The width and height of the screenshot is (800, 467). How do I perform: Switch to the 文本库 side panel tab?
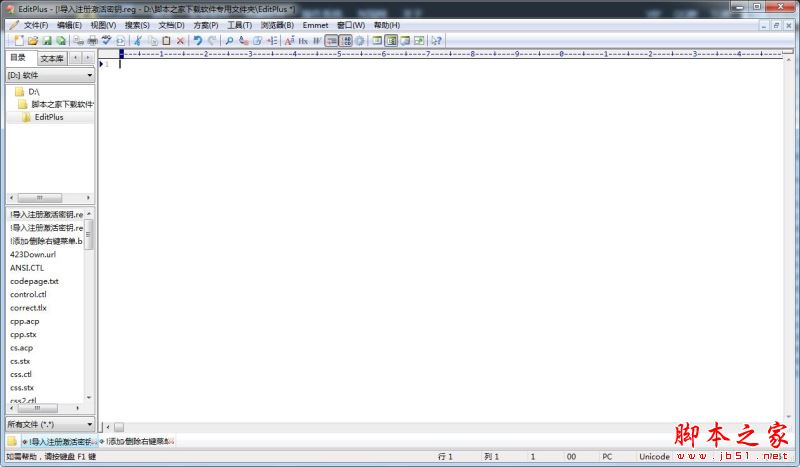(x=52, y=58)
